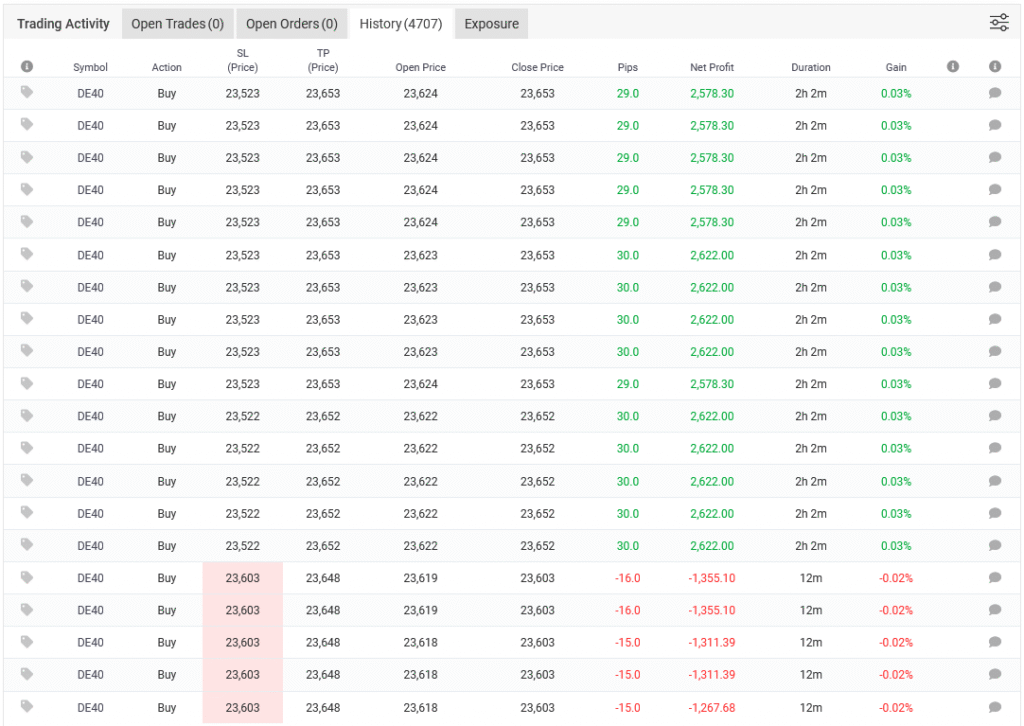The image size is (1024, 726).
Task: Select the History (4707) tab
Action: 400,24
